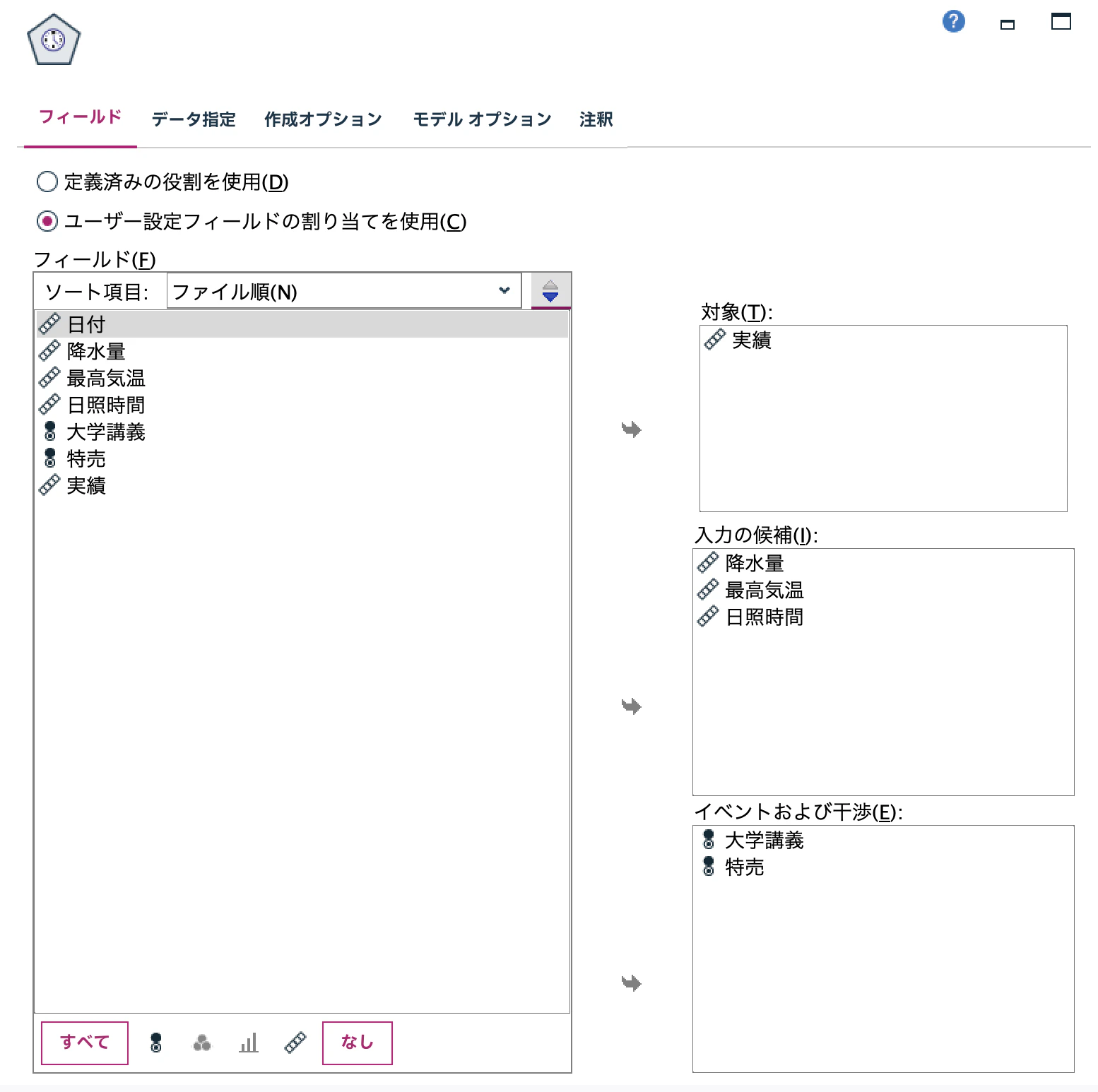Screen dimensions: 1098x1092
Task: Open the Help question mark icon
Action: 953,22
